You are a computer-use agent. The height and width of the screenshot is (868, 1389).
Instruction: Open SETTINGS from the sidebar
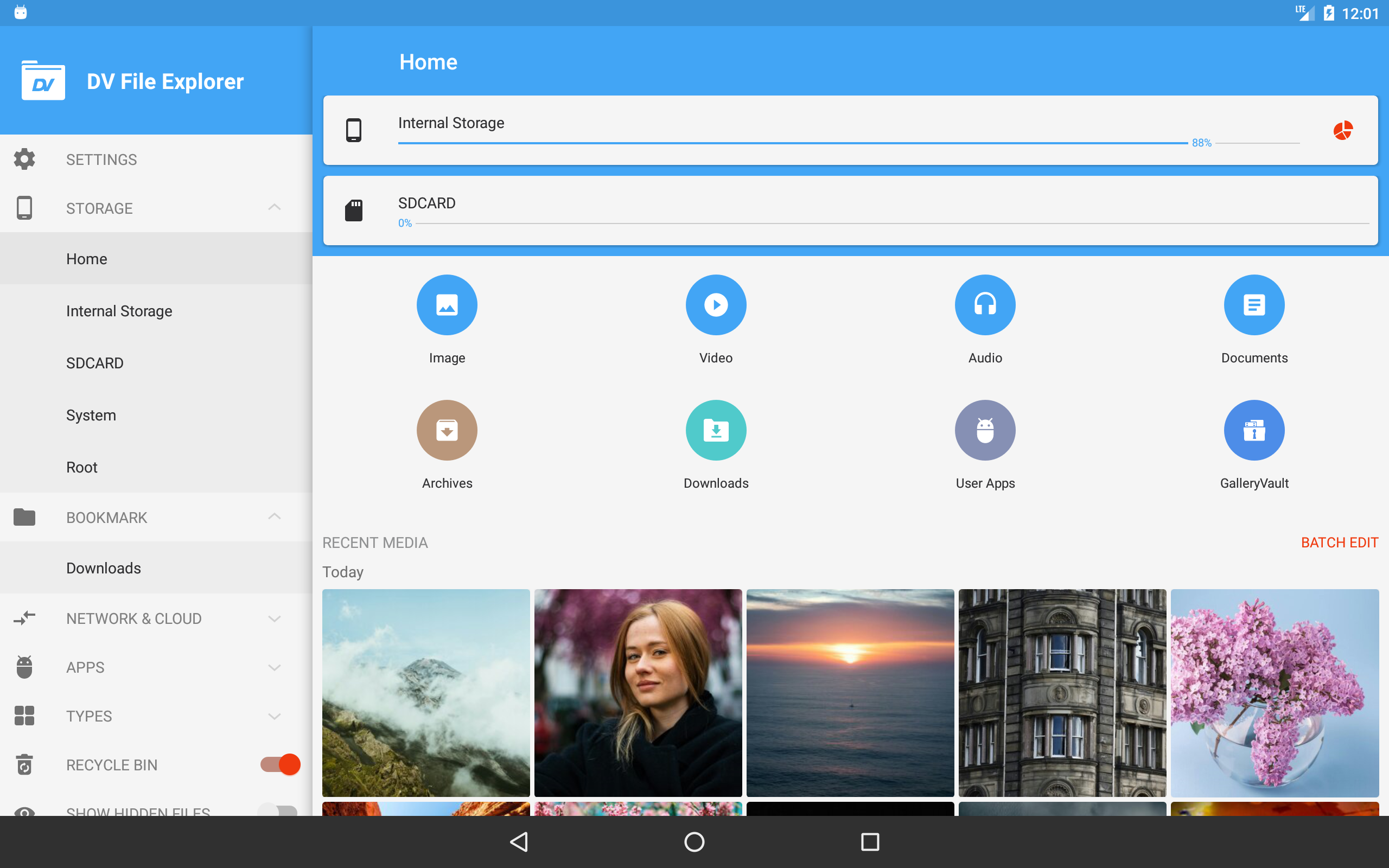[x=156, y=159]
